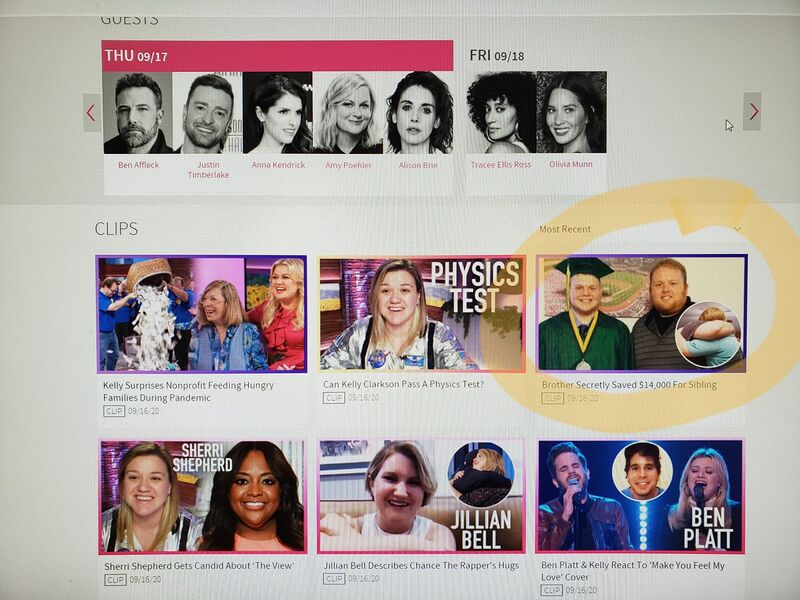Play the Ben Platt clip thumbnail
The image size is (800, 600).
coord(640,496)
